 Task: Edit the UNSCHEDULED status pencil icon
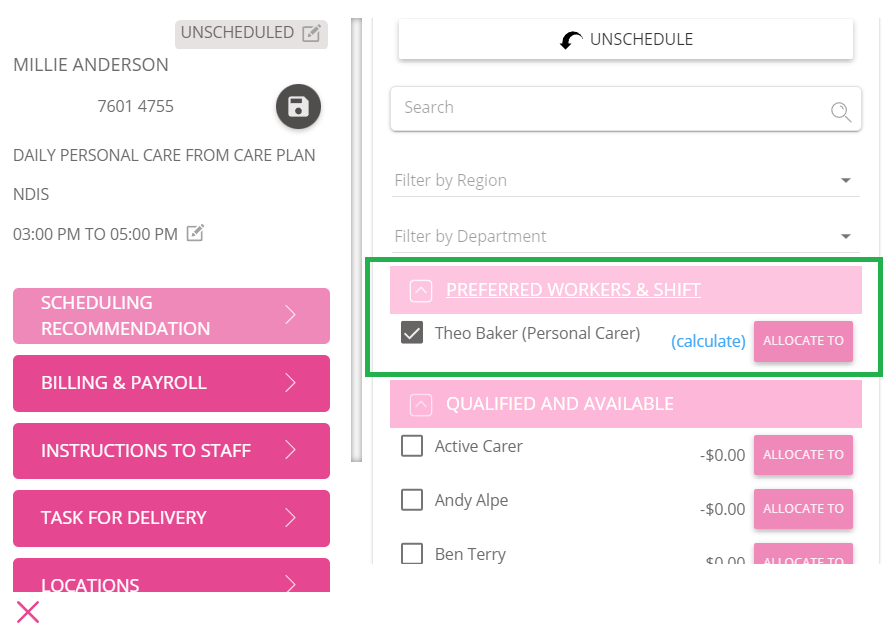click(x=311, y=33)
